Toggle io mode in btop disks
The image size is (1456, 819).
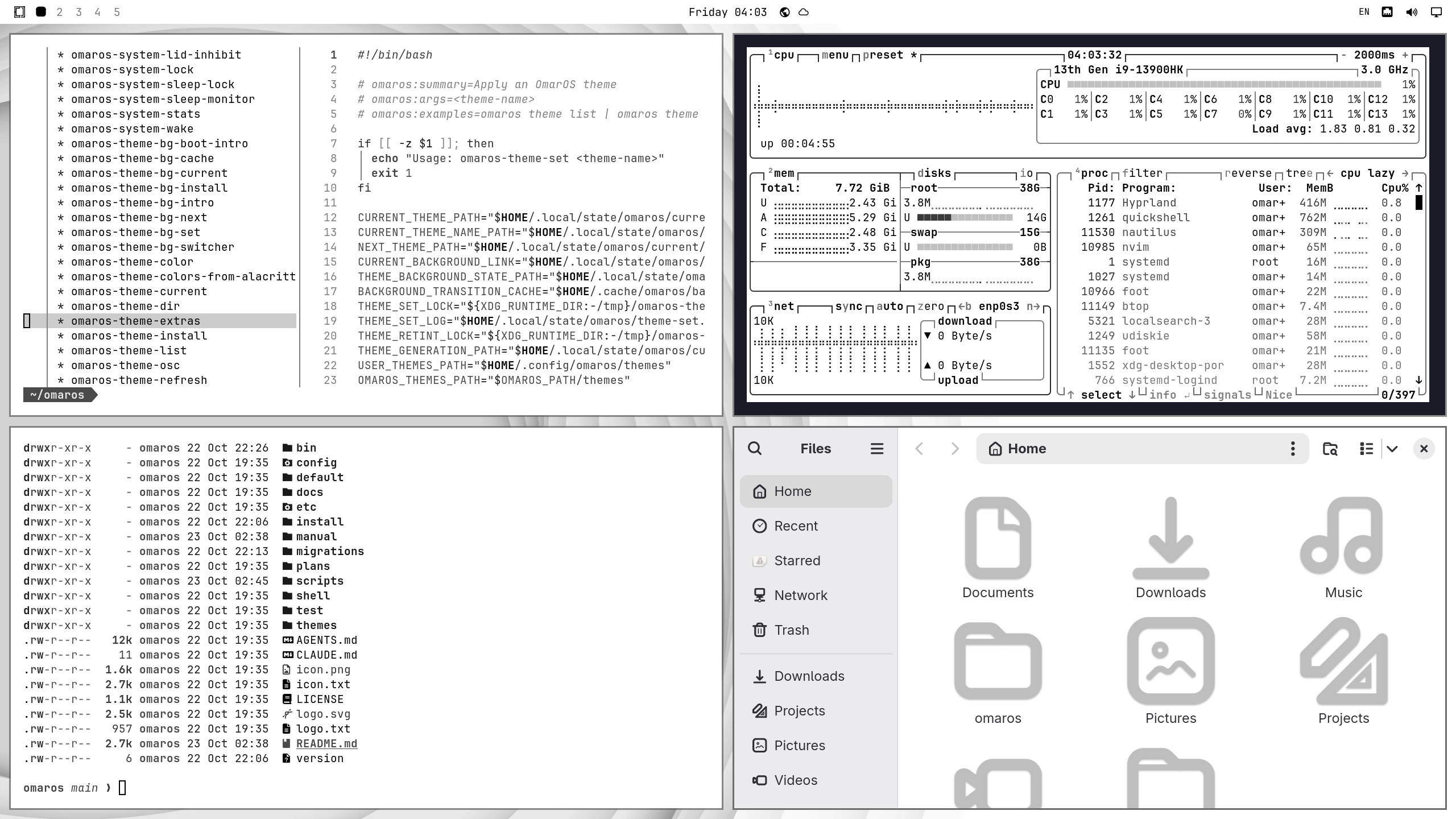1026,173
